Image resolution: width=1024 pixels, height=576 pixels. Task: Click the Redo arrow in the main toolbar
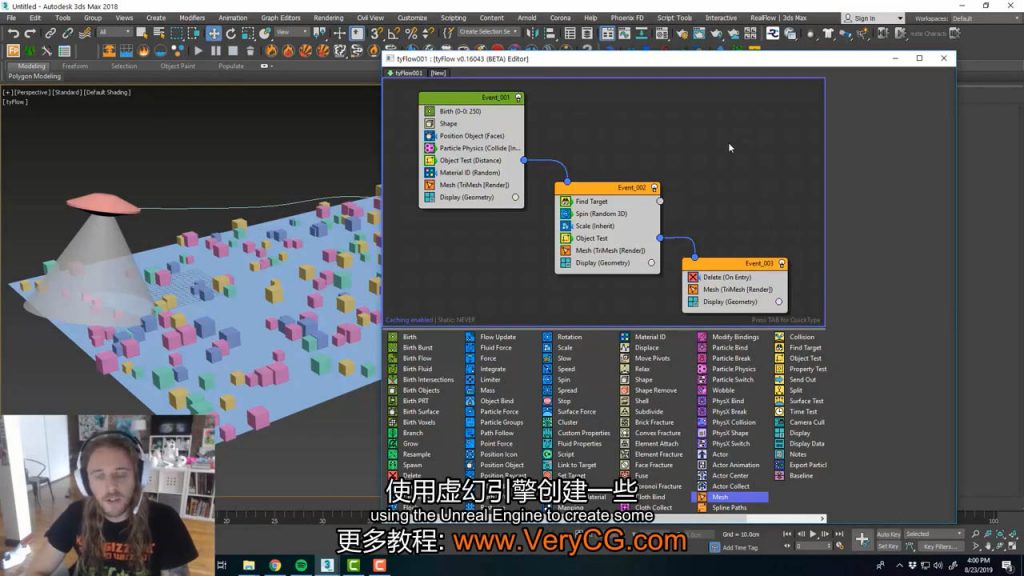(31, 33)
